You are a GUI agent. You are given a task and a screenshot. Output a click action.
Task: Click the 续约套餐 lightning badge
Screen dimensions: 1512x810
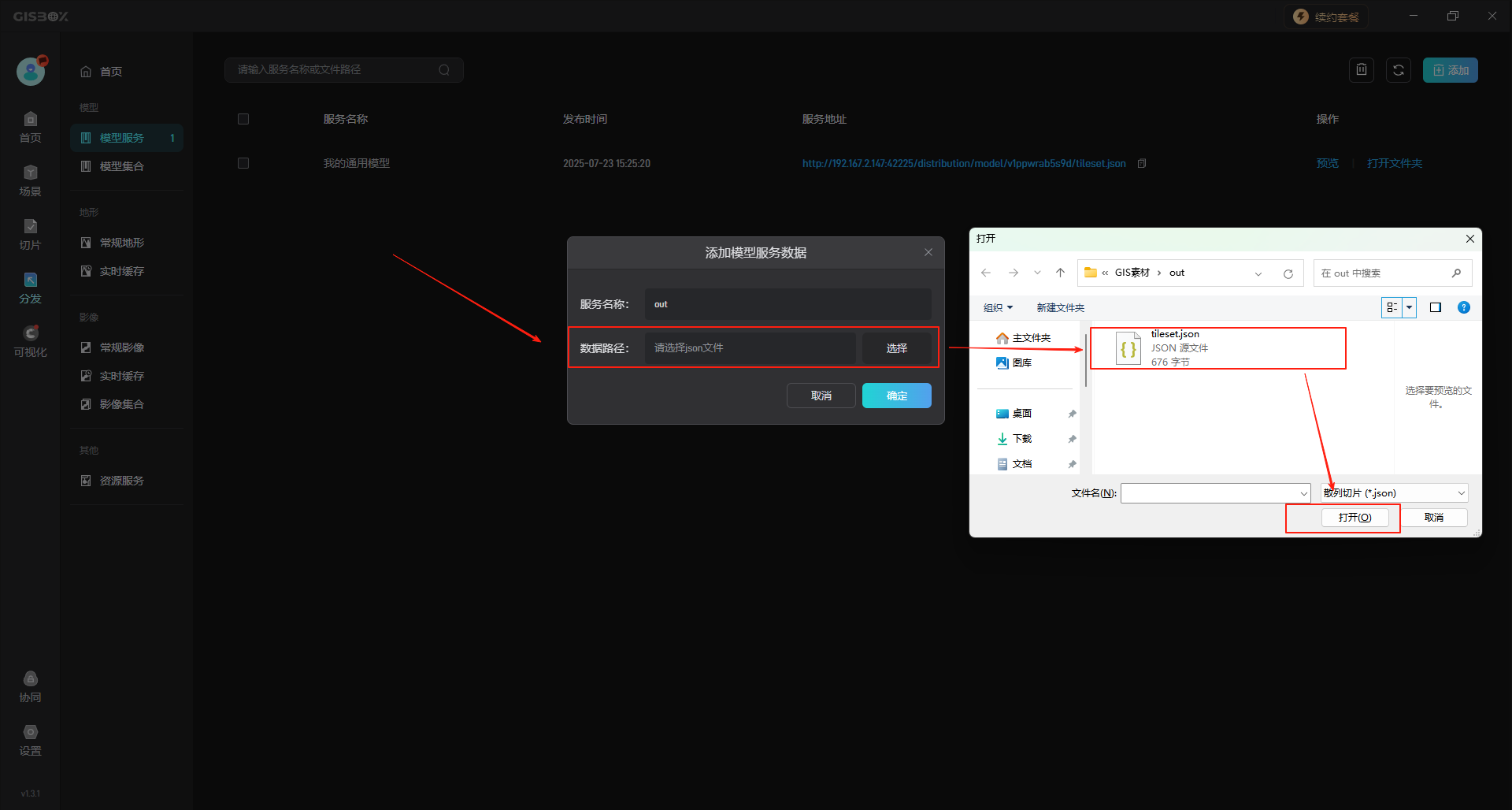tap(1327, 17)
